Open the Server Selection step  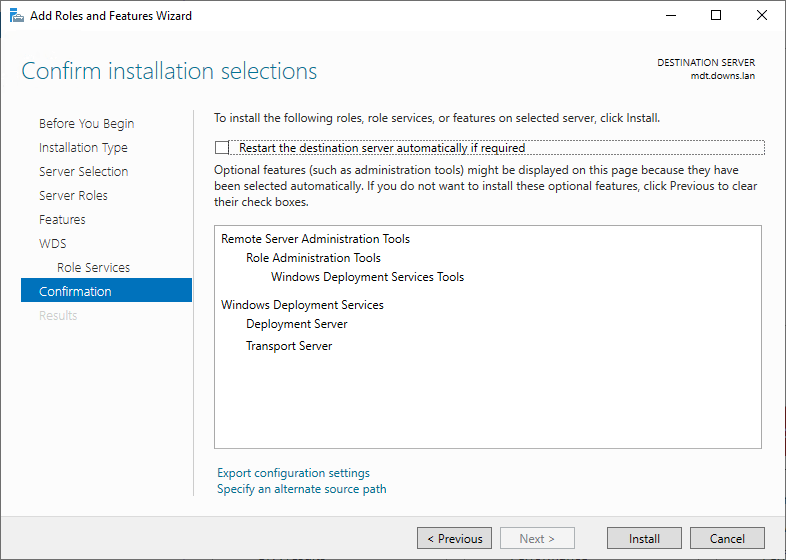tap(83, 172)
